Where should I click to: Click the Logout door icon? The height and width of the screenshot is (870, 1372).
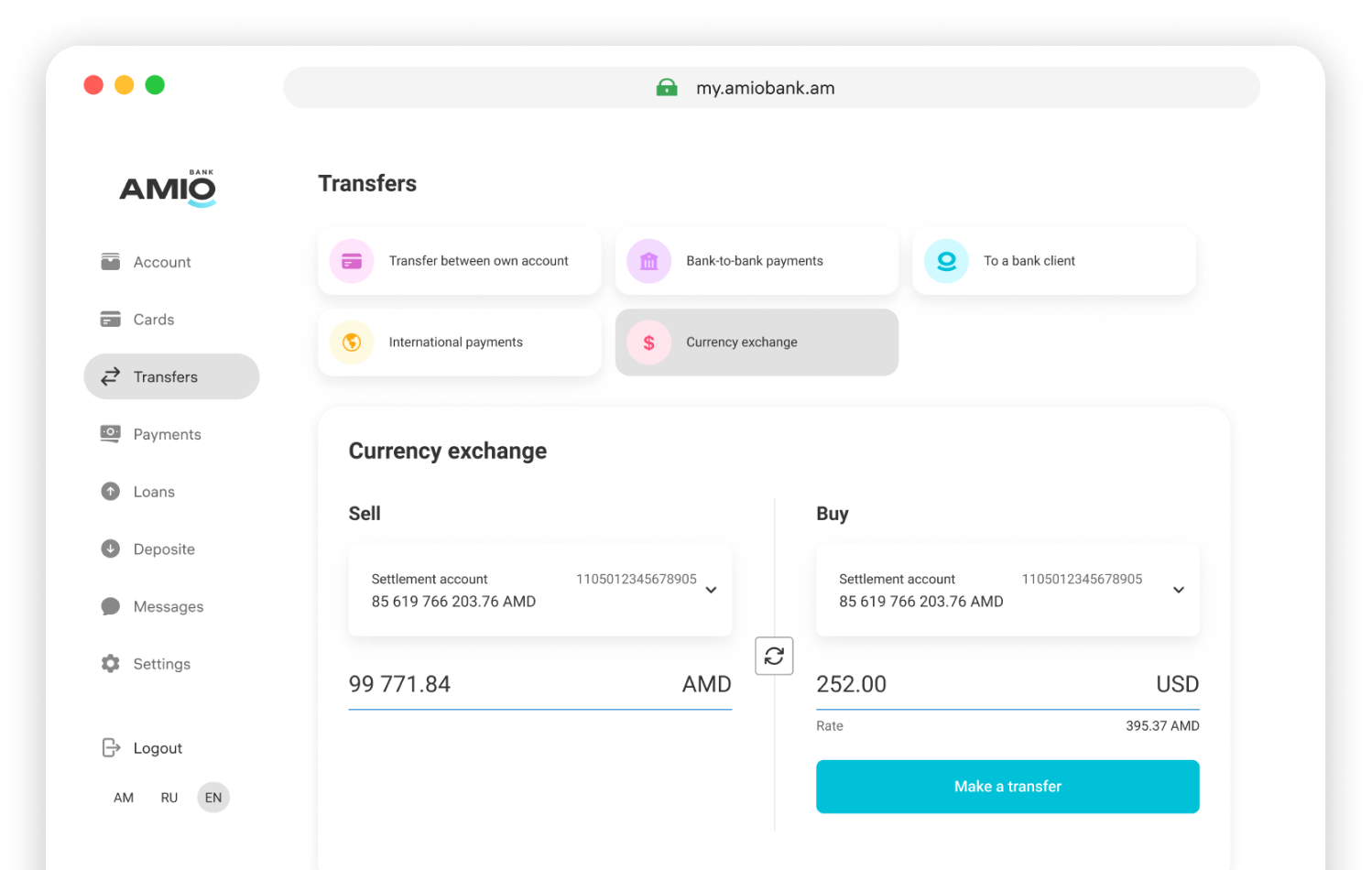point(111,748)
